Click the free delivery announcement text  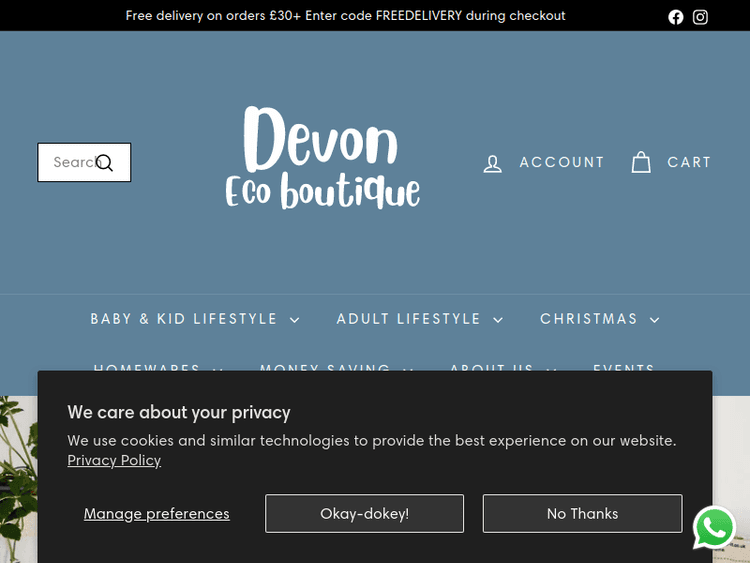pyautogui.click(x=345, y=16)
